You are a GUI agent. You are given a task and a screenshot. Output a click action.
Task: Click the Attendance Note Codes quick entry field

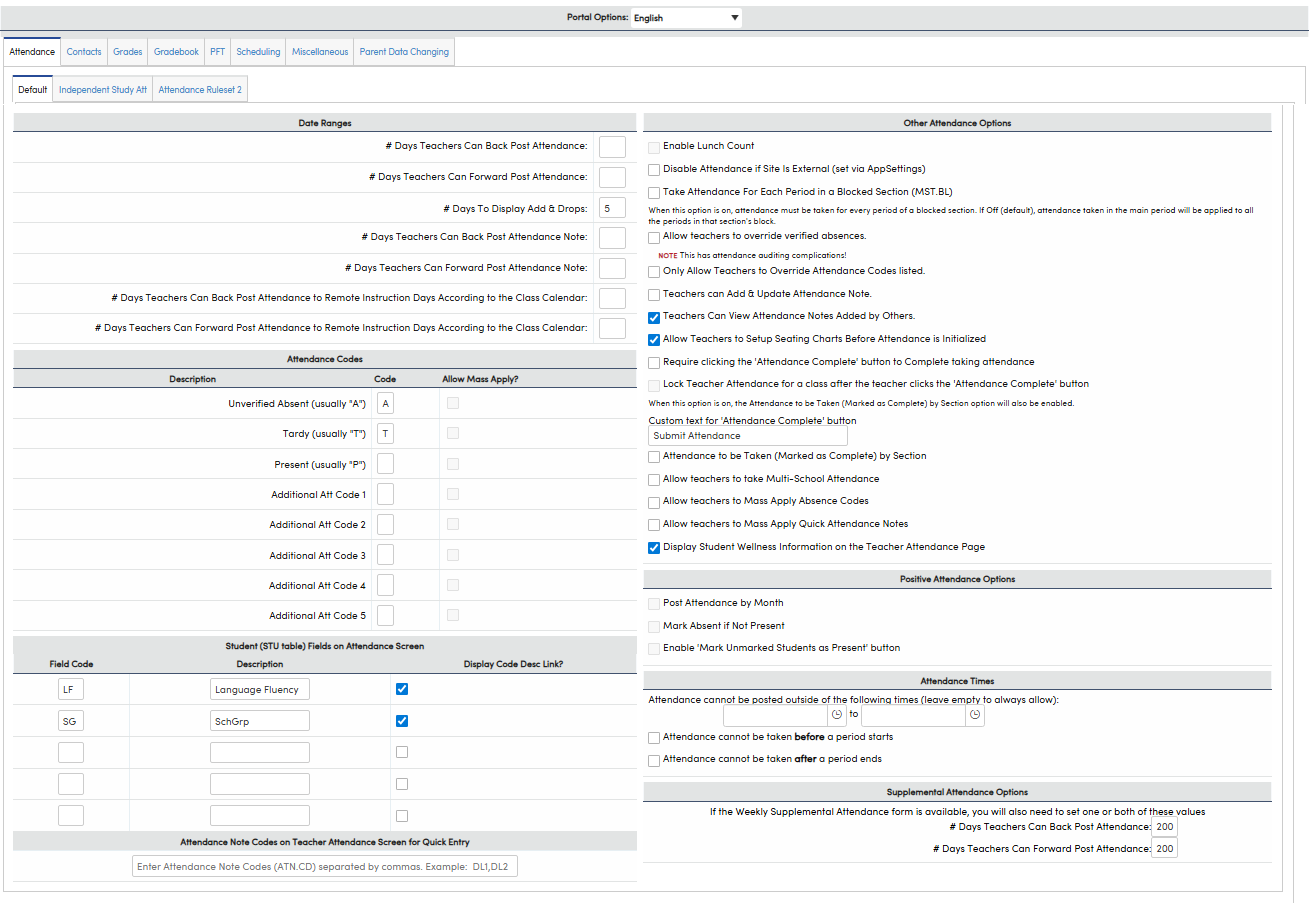coord(325,866)
